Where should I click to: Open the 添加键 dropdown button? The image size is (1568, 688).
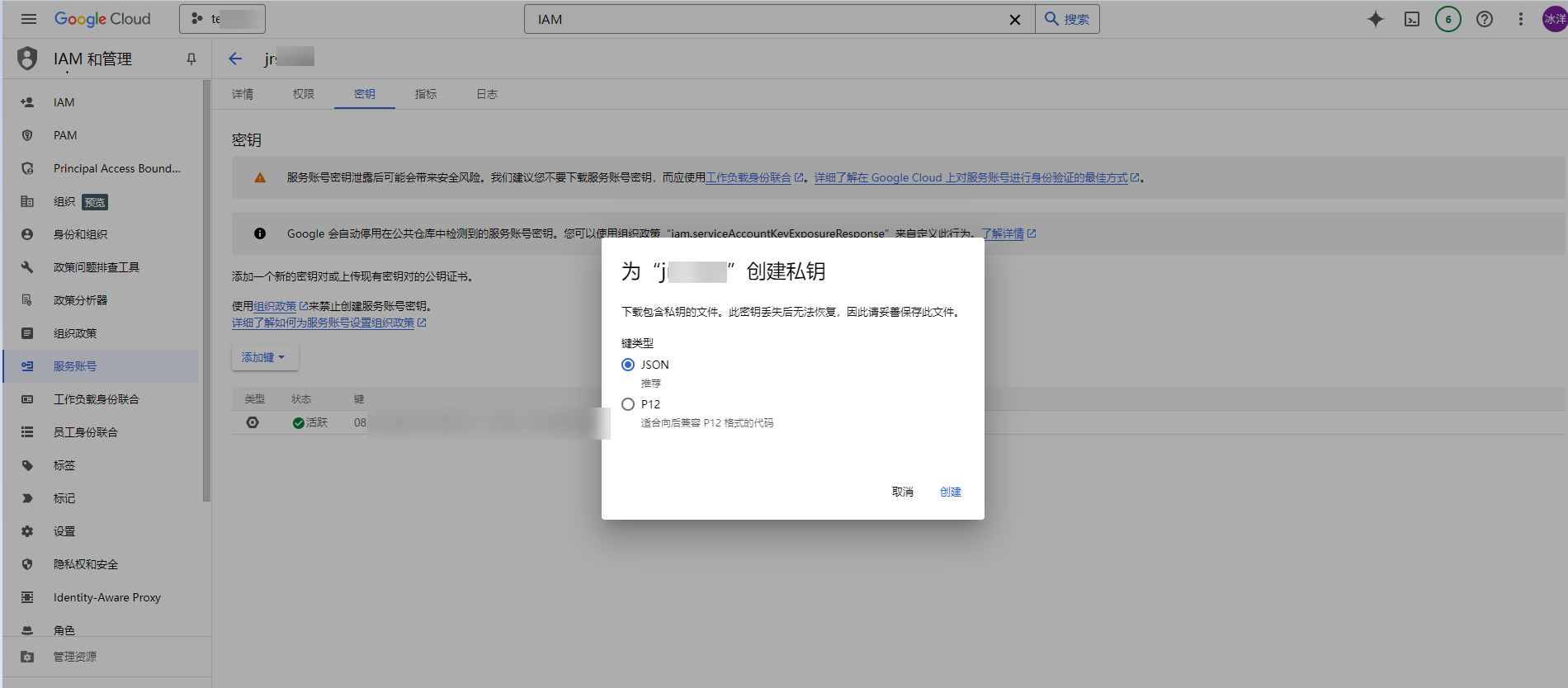point(265,357)
